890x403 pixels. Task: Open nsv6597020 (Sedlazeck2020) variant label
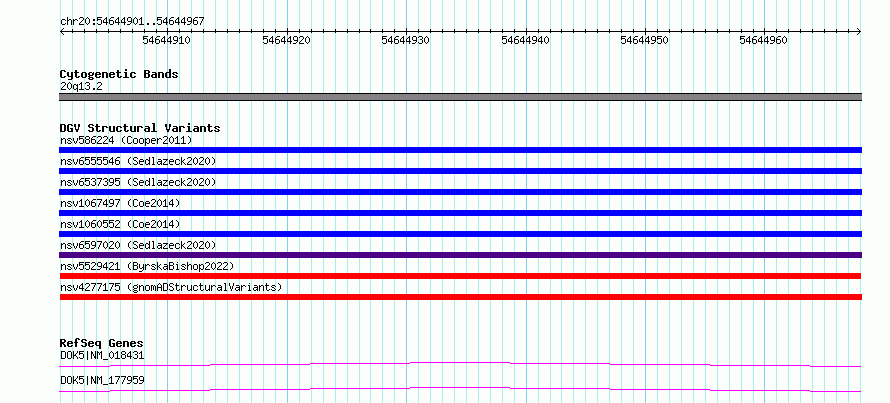[138, 245]
